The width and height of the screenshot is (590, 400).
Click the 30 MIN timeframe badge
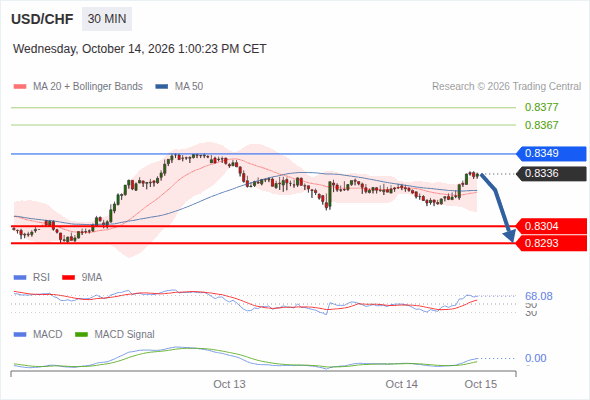[x=107, y=19]
